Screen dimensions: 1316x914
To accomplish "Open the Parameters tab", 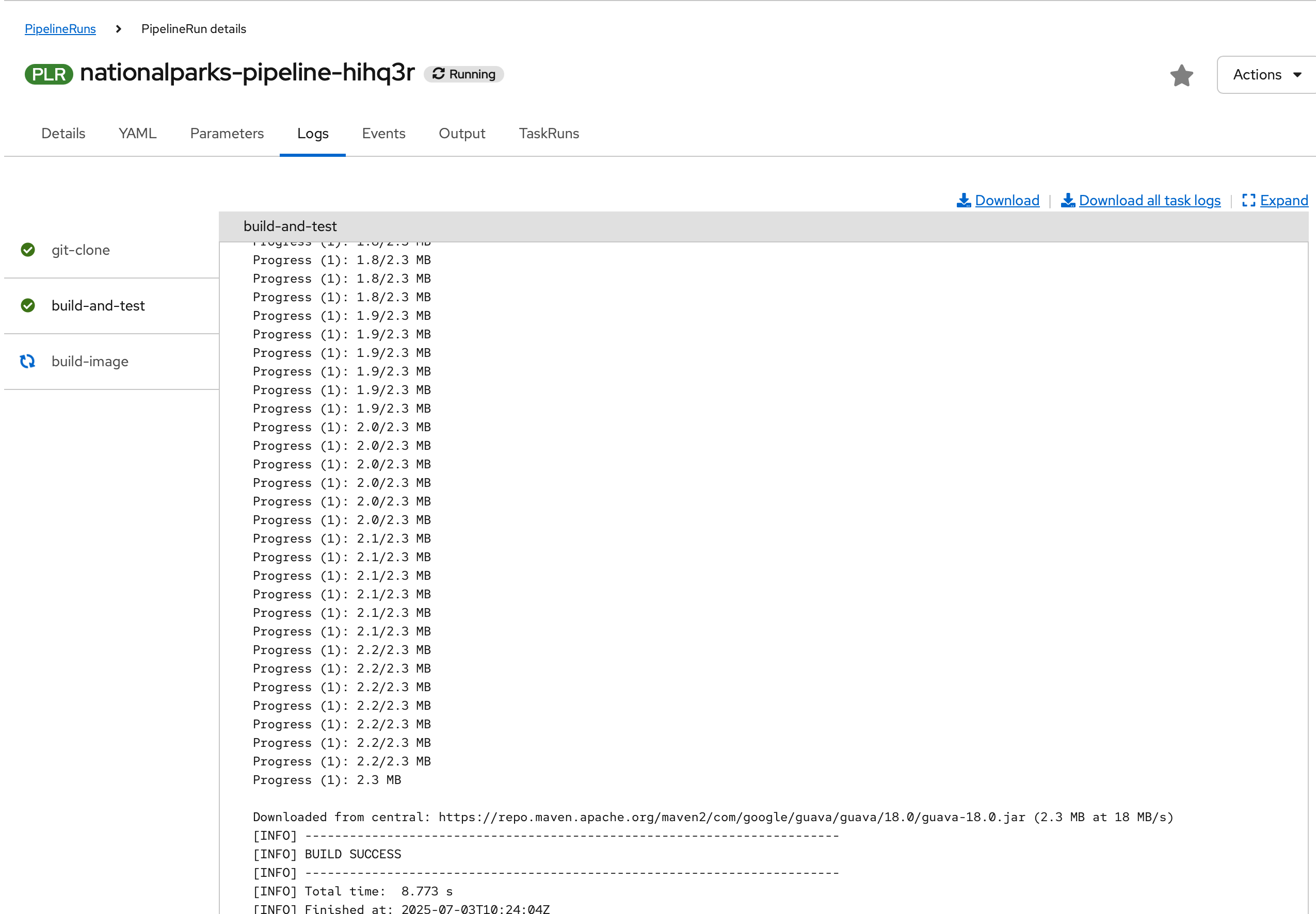I will pos(227,134).
